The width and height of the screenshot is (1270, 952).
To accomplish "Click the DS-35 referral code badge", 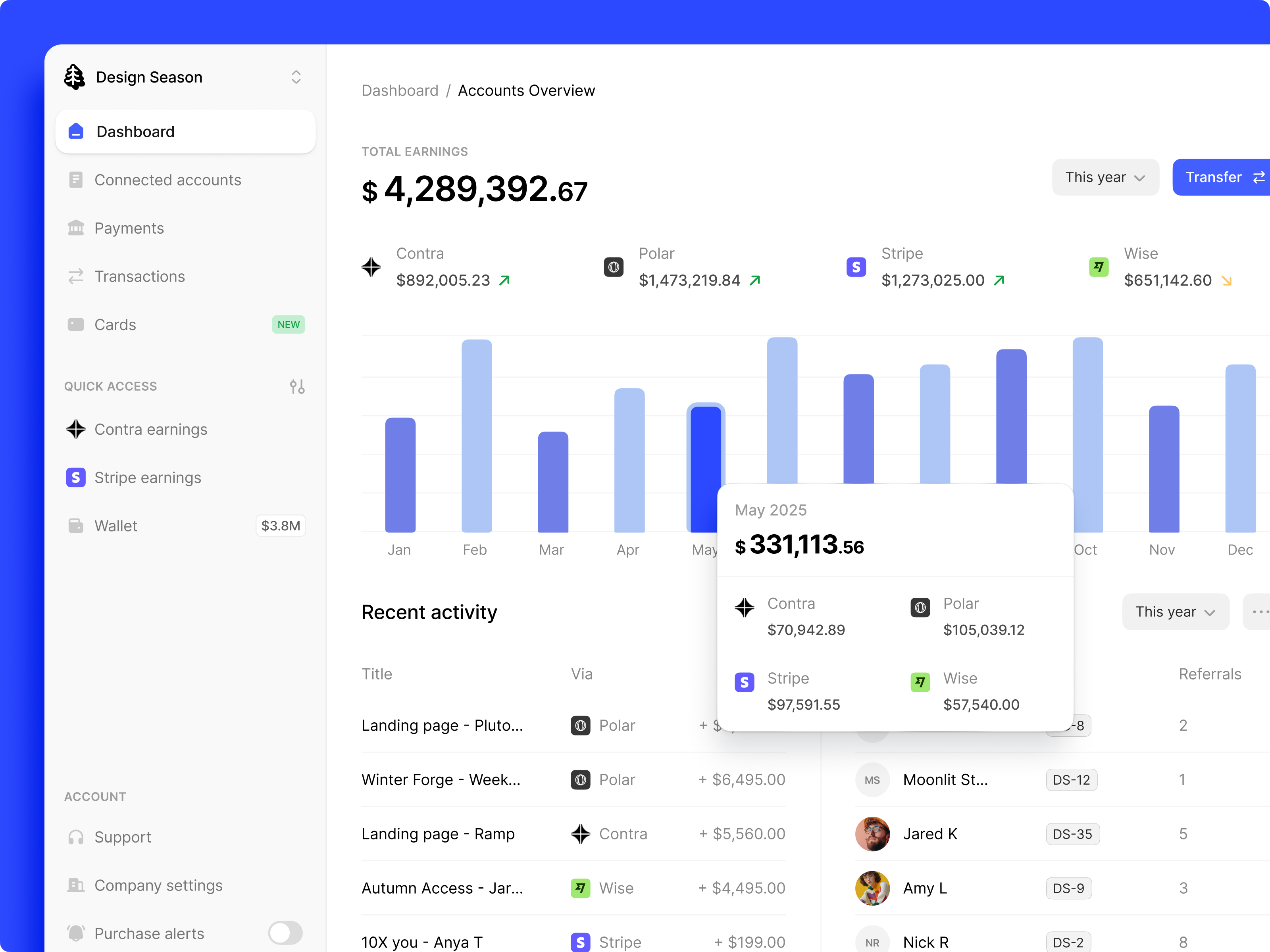I will [x=1072, y=834].
